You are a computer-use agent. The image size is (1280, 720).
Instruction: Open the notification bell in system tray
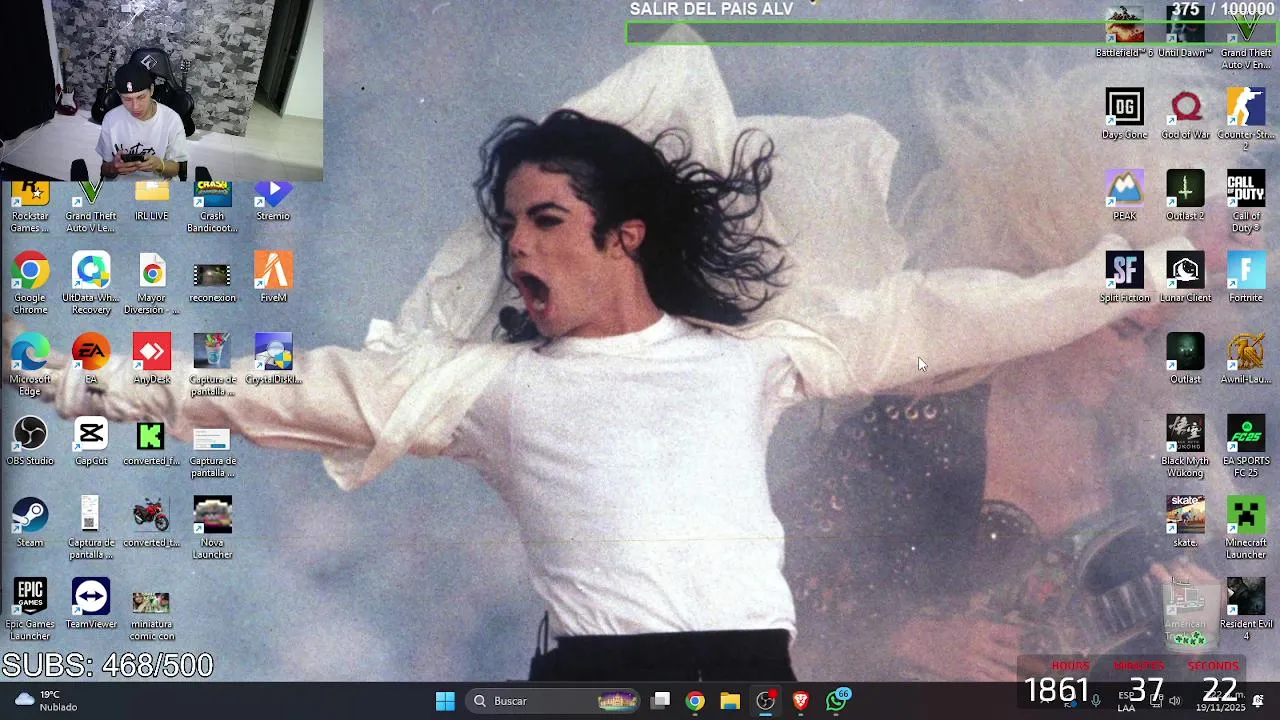click(1258, 700)
